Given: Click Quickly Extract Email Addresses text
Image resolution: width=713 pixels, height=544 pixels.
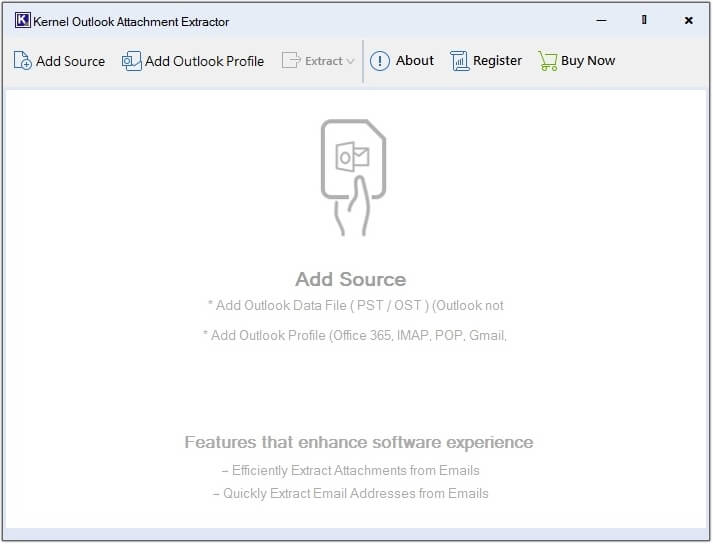Looking at the screenshot, I should pos(351,494).
